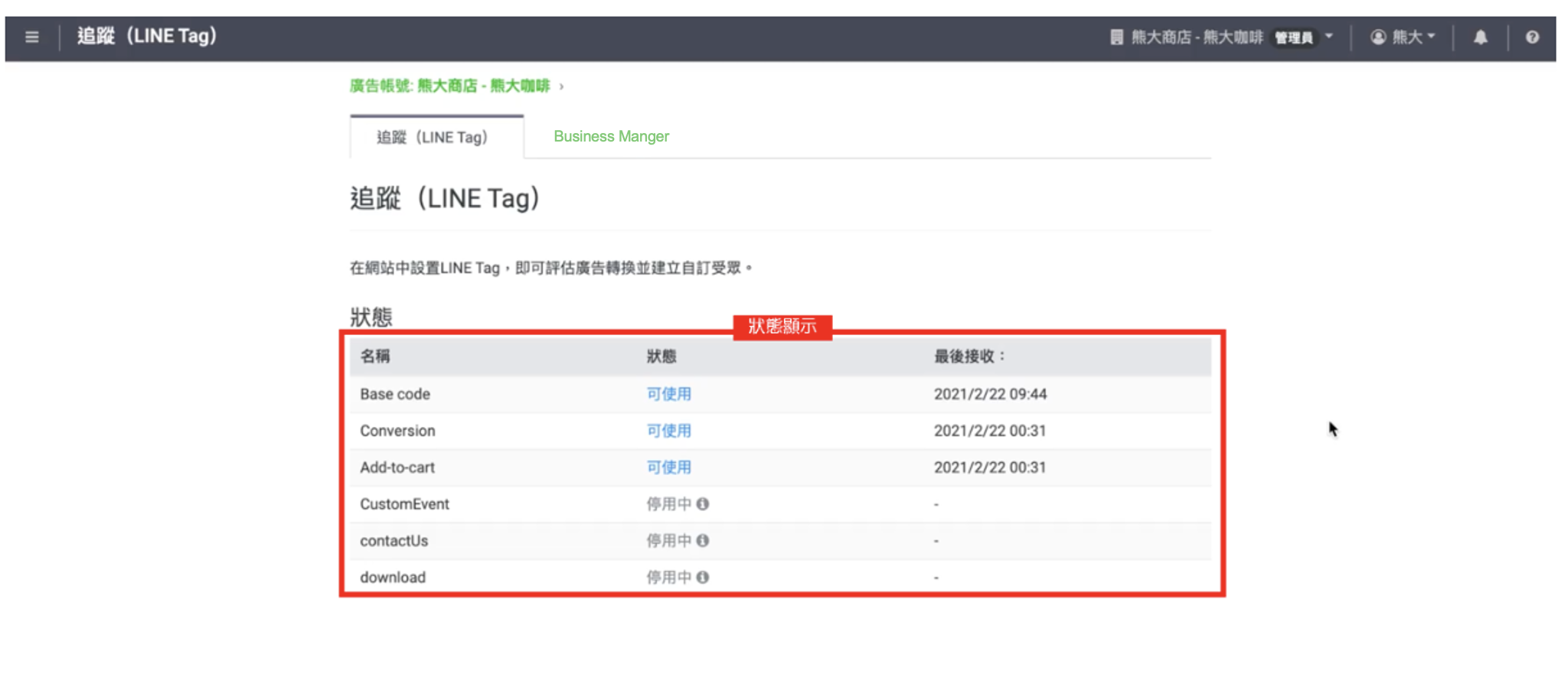The image size is (1568, 684).
Task: Select the Conversion row name
Action: (397, 431)
